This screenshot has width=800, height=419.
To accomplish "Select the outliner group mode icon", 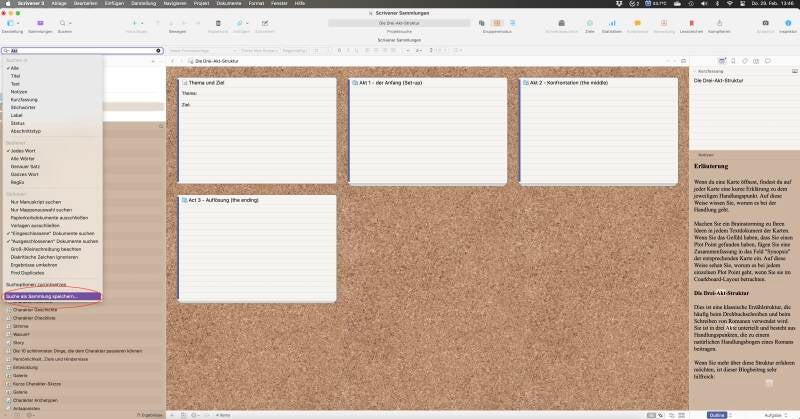I will 512,23.
